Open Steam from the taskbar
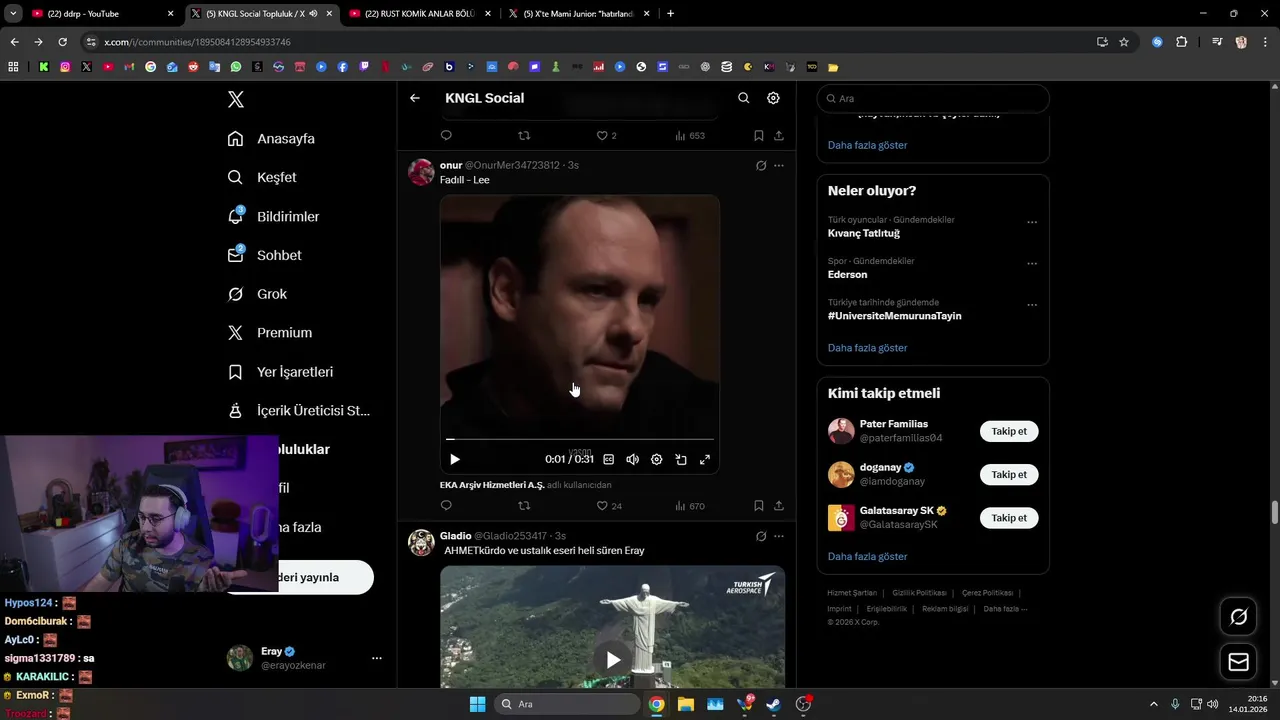Viewport: 1280px width, 720px height. pos(773,704)
